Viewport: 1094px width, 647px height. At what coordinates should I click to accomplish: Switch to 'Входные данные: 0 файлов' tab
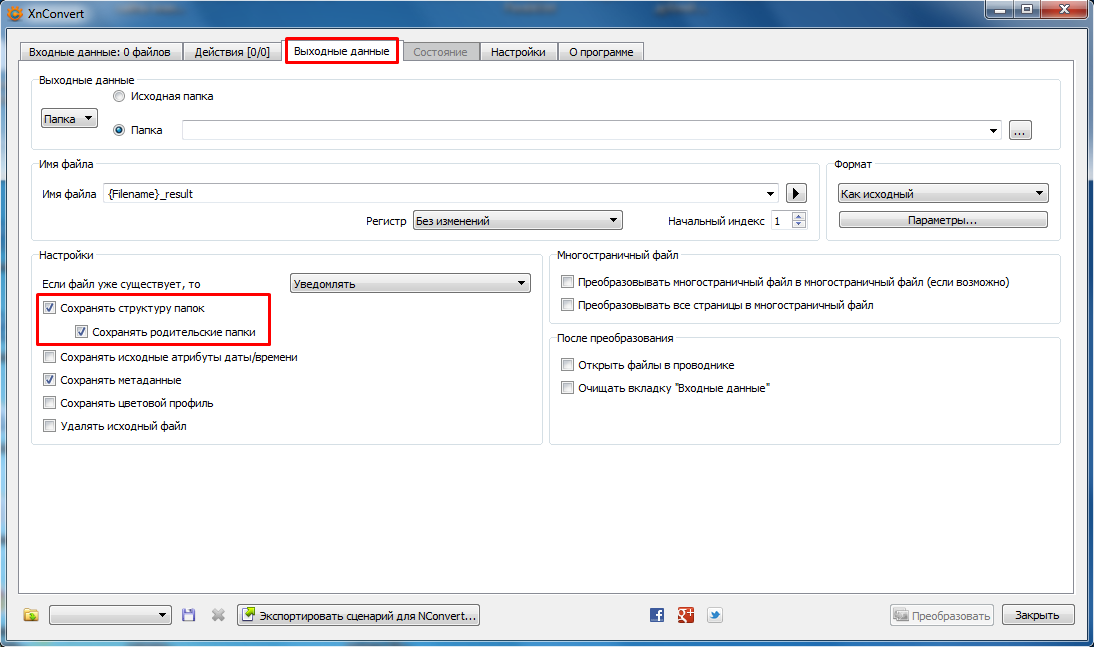coord(100,52)
